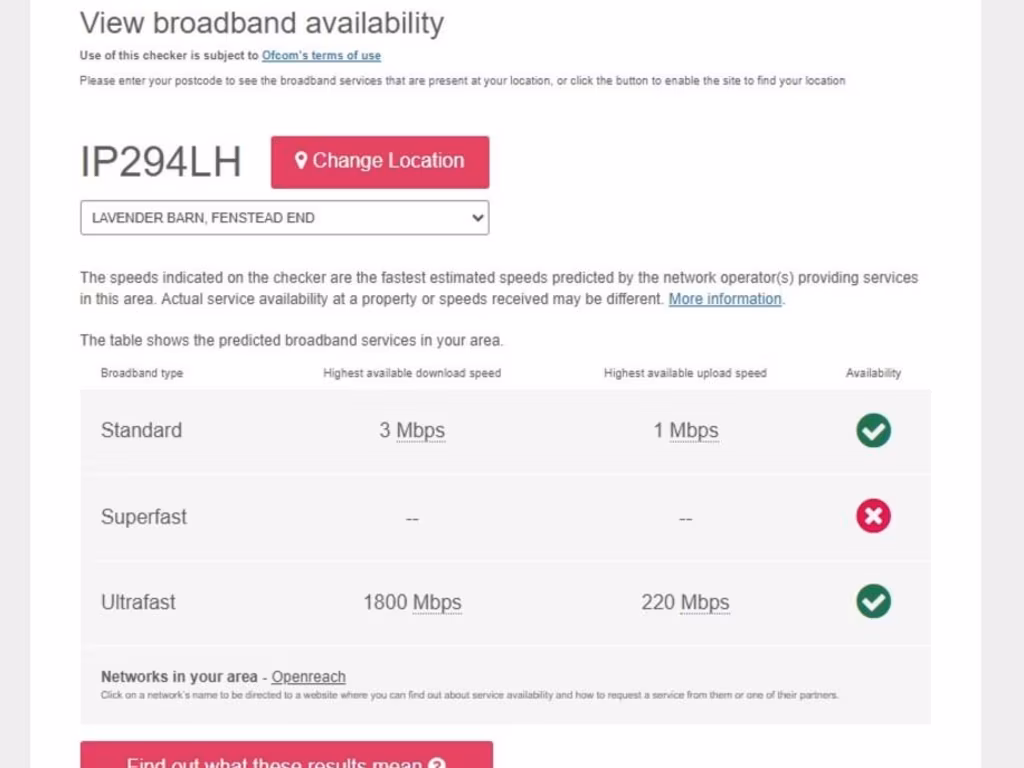Click the 220 Mbps Ultrafast upload speed
Image resolution: width=1024 pixels, height=768 pixels.
685,603
